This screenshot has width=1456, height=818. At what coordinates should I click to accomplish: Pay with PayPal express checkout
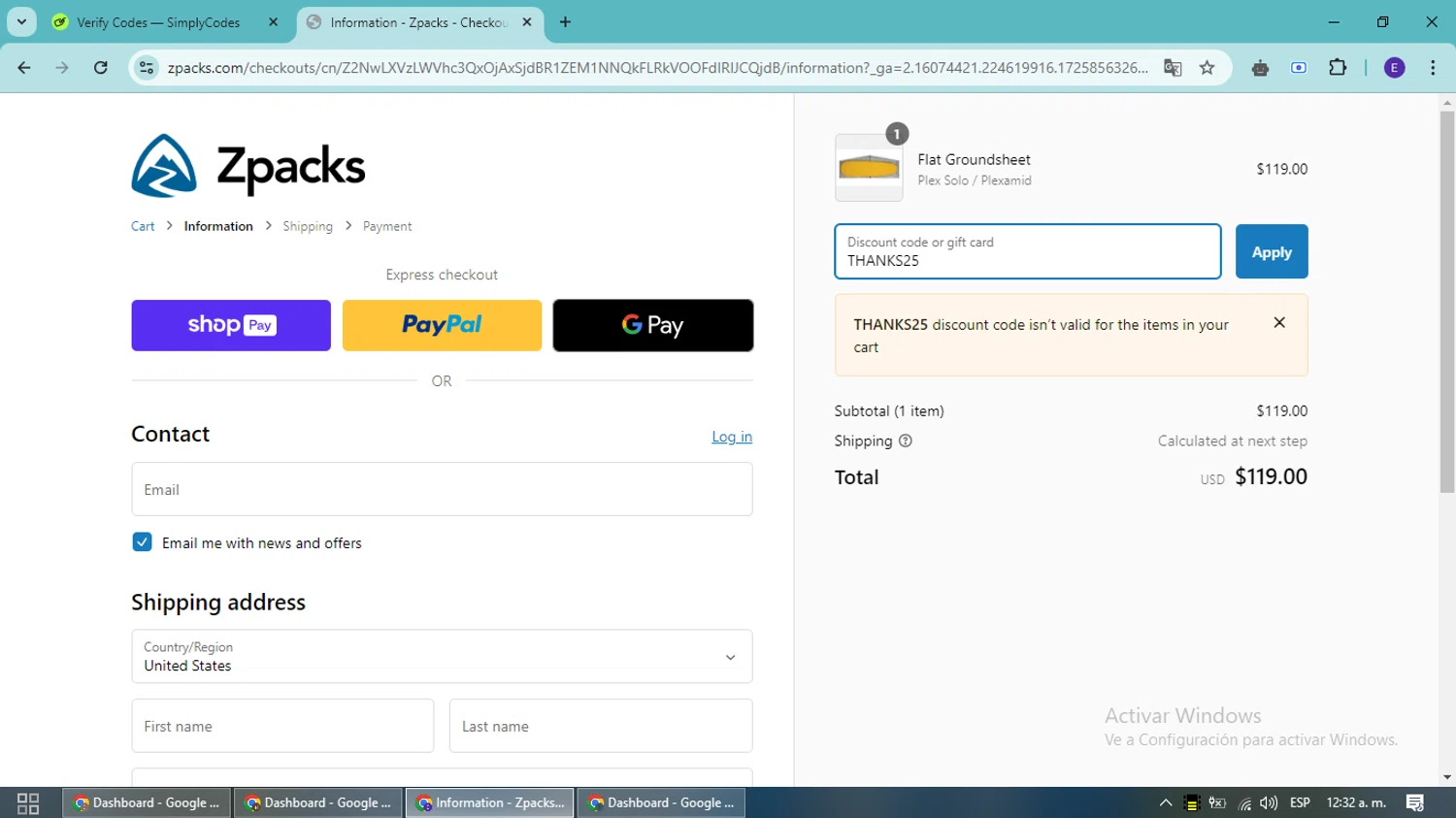(x=442, y=325)
